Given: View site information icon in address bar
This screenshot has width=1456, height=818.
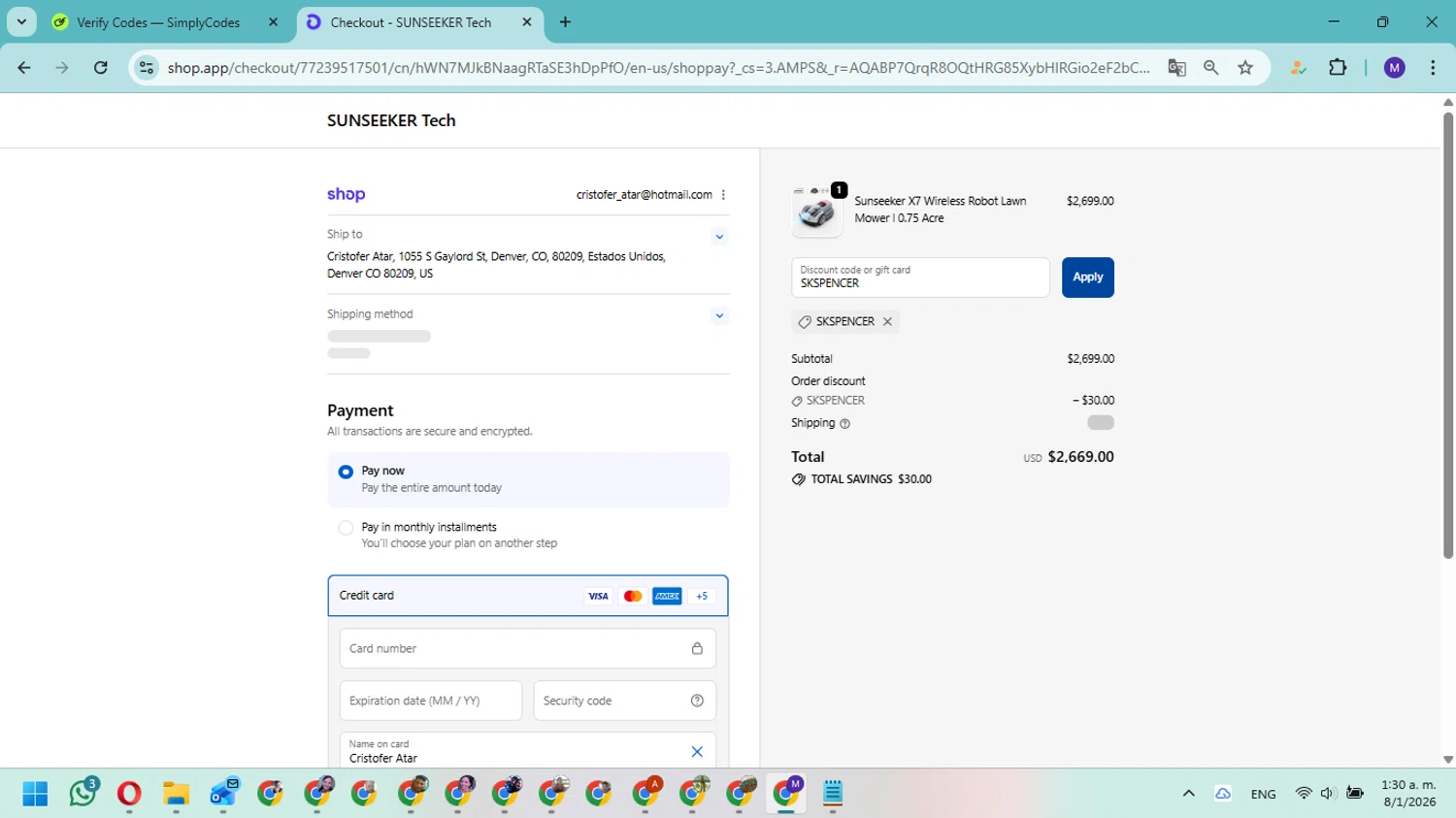Looking at the screenshot, I should 147,68.
